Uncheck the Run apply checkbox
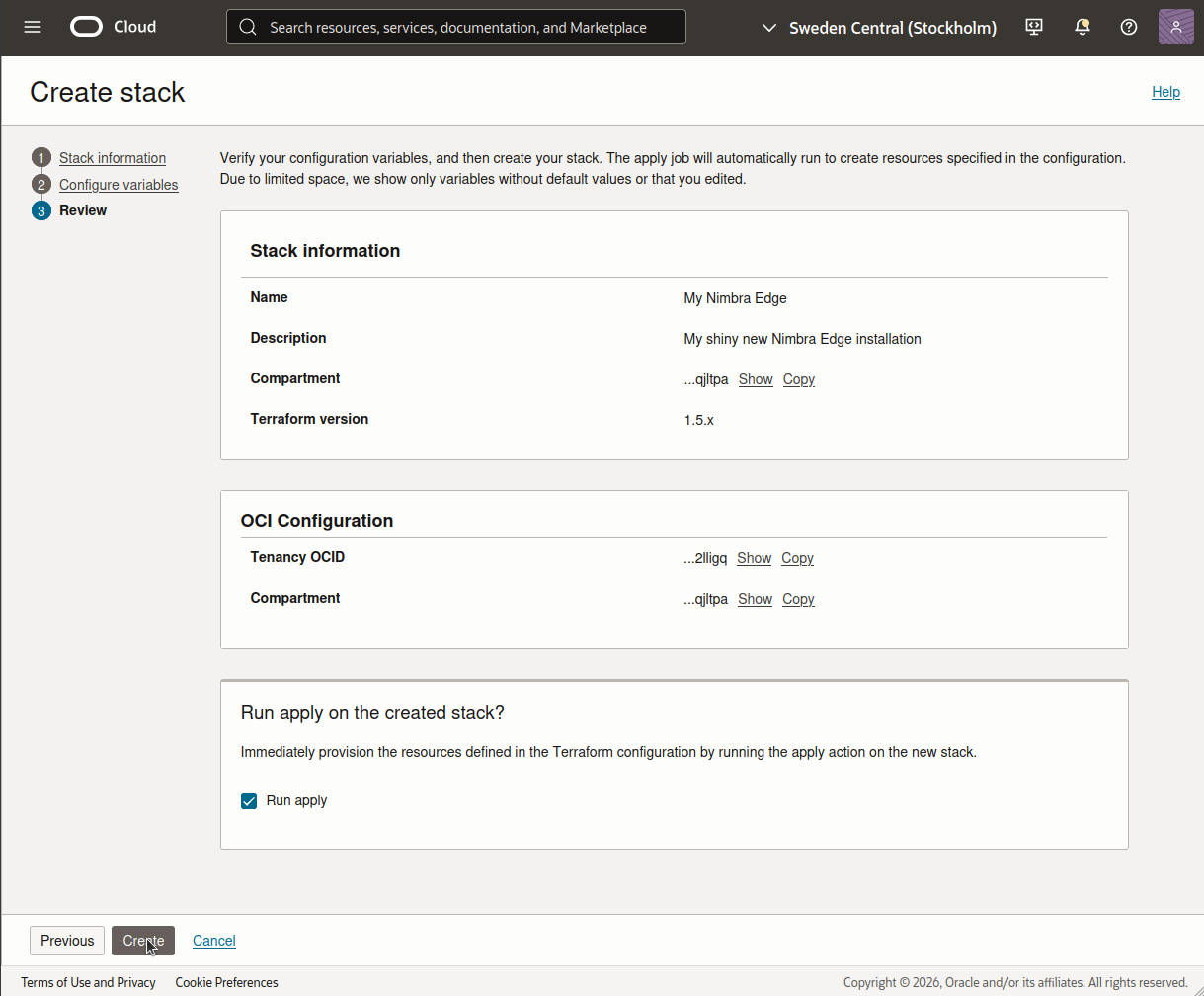The height and width of the screenshot is (996, 1204). [x=249, y=801]
